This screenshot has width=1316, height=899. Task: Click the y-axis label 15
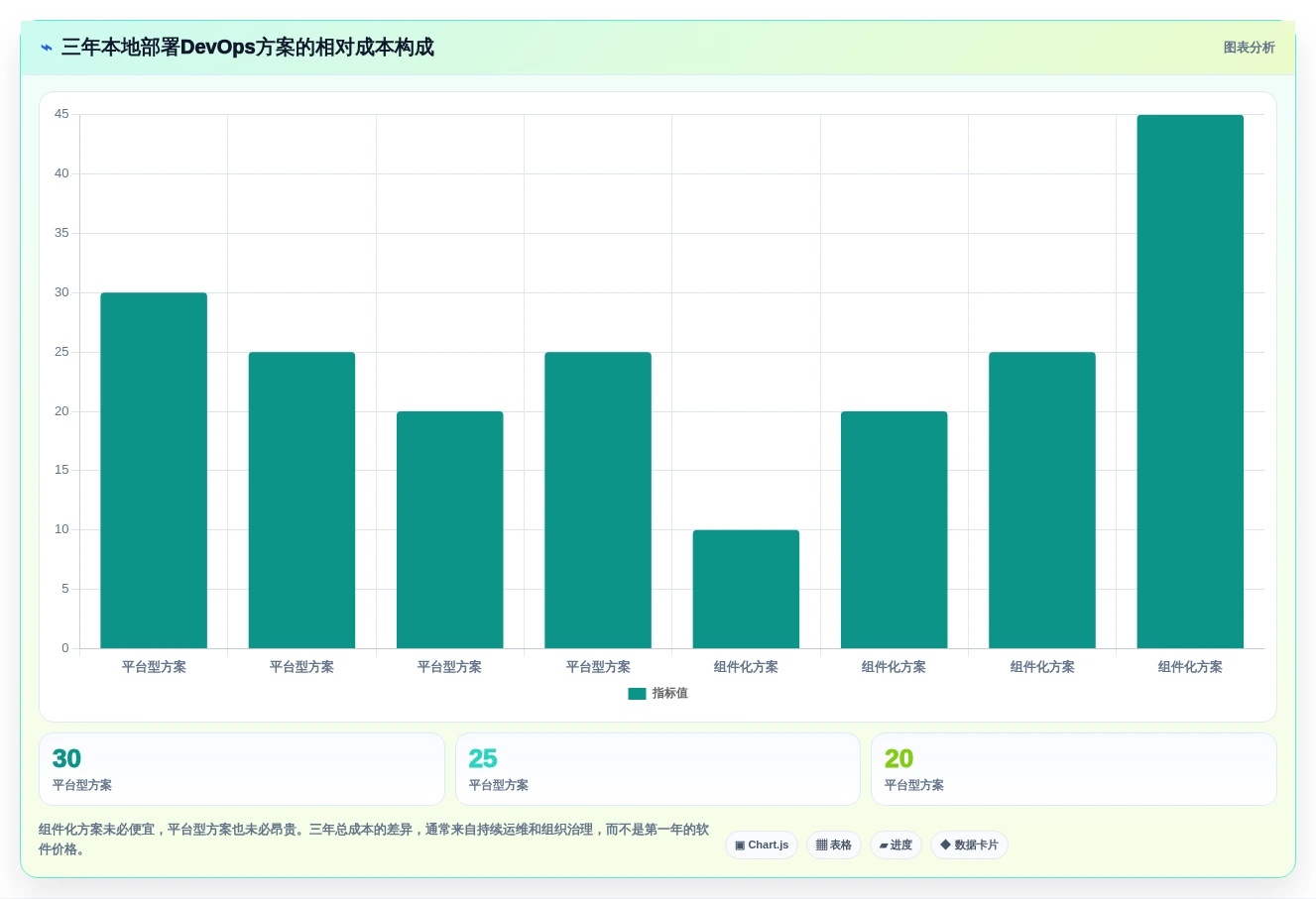[x=61, y=470]
